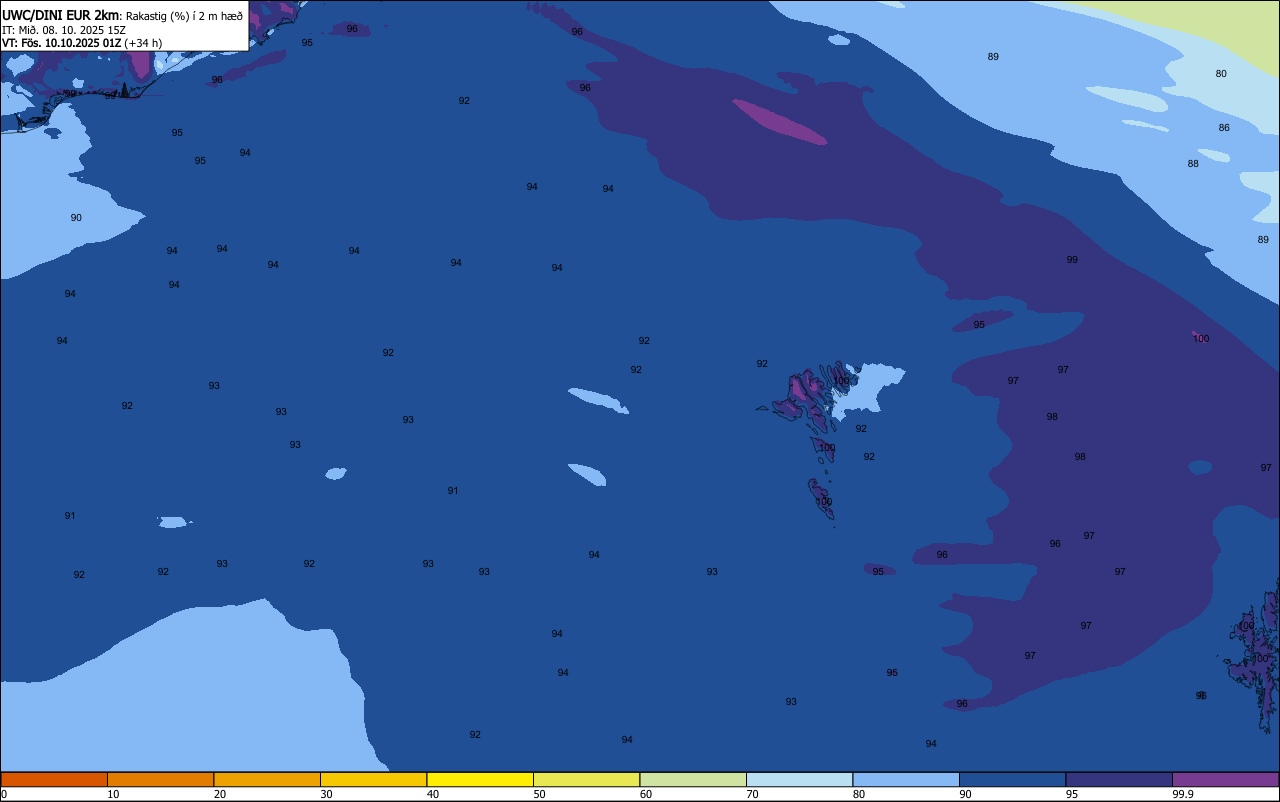Click the legend tick label 30
The image size is (1280, 802).
pyautogui.click(x=326, y=794)
